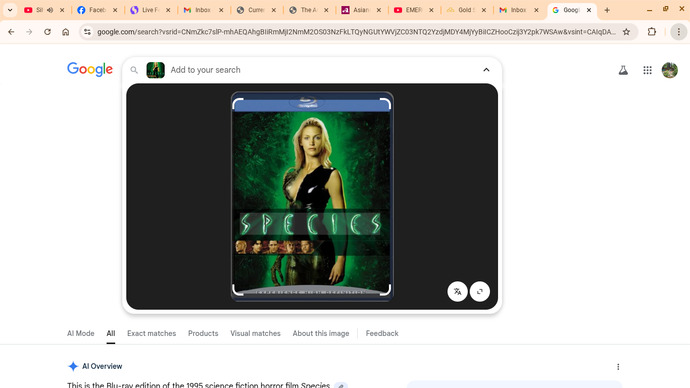Open the Google apps grid
Image resolution: width=690 pixels, height=388 pixels.
647,70
